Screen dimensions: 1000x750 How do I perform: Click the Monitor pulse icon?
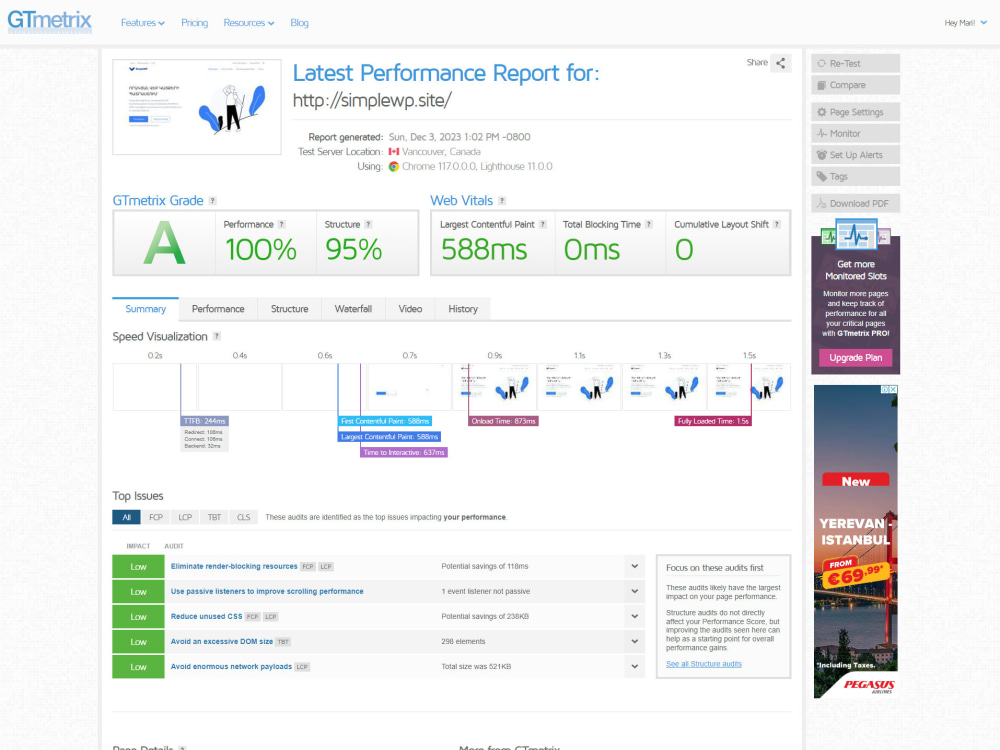pos(821,133)
